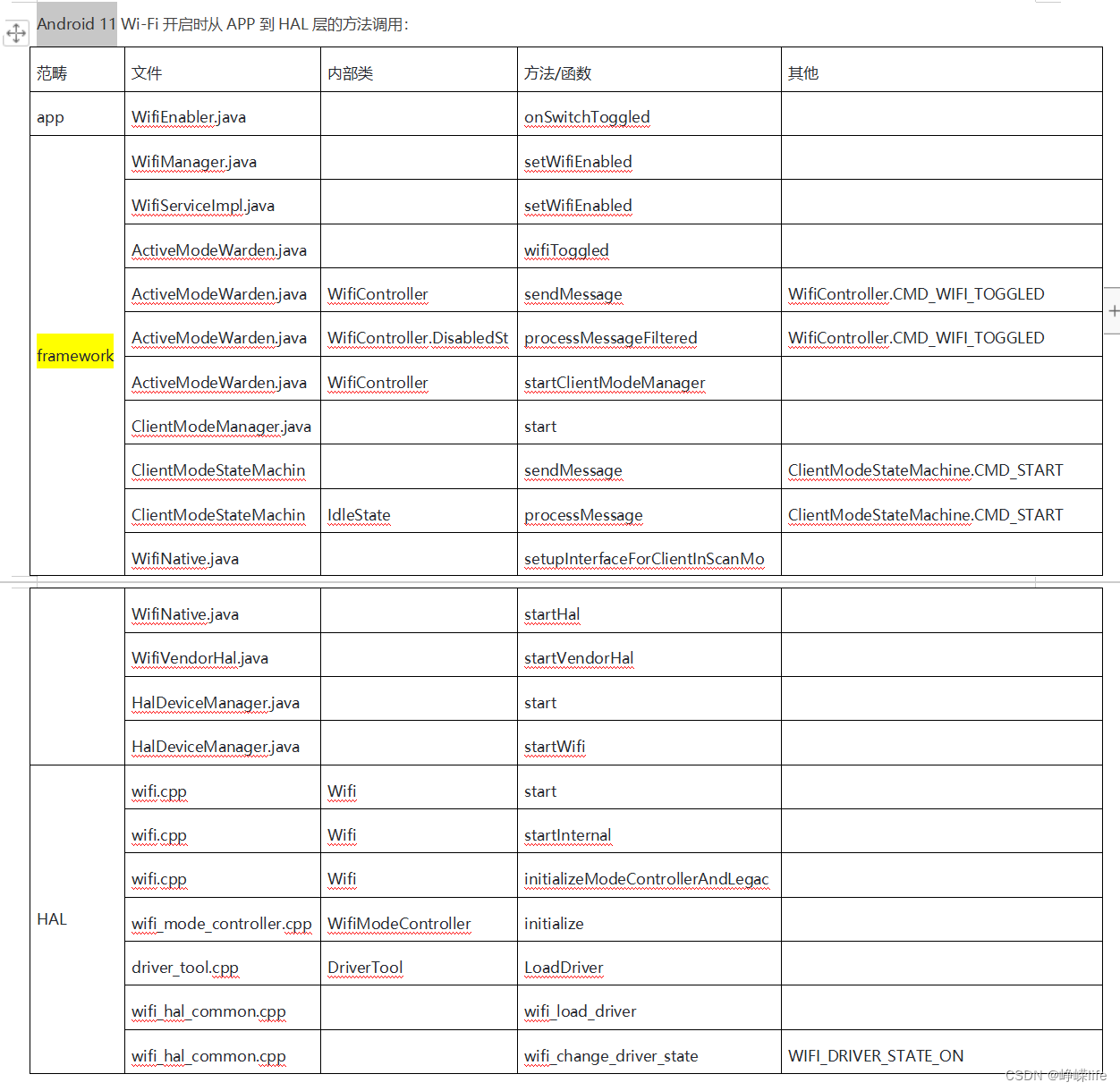
Task: Select the WifiManager.java cell
Action: [193, 162]
